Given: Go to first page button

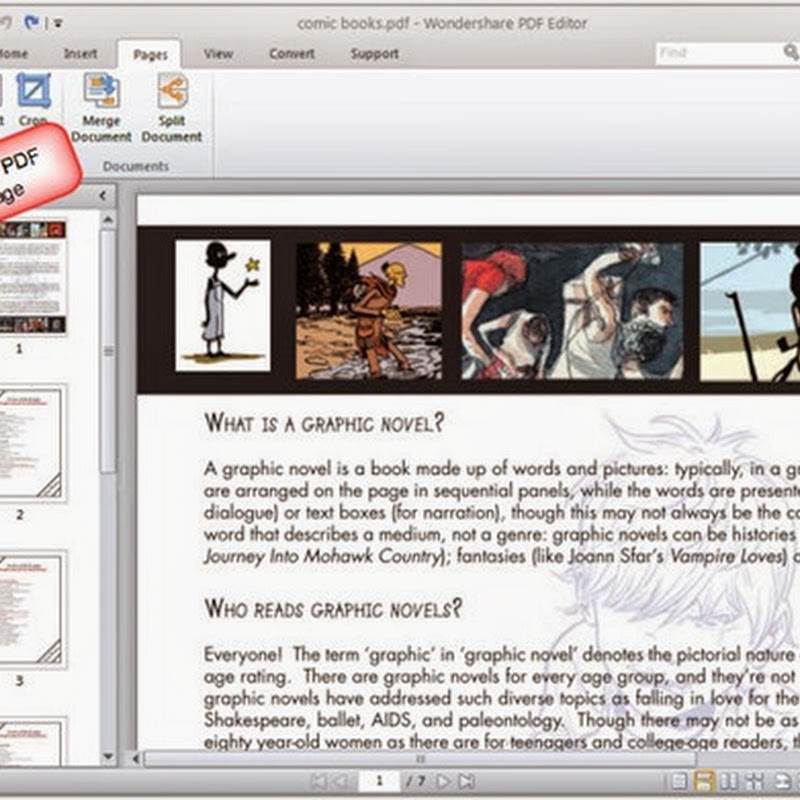Looking at the screenshot, I should click(x=319, y=781).
